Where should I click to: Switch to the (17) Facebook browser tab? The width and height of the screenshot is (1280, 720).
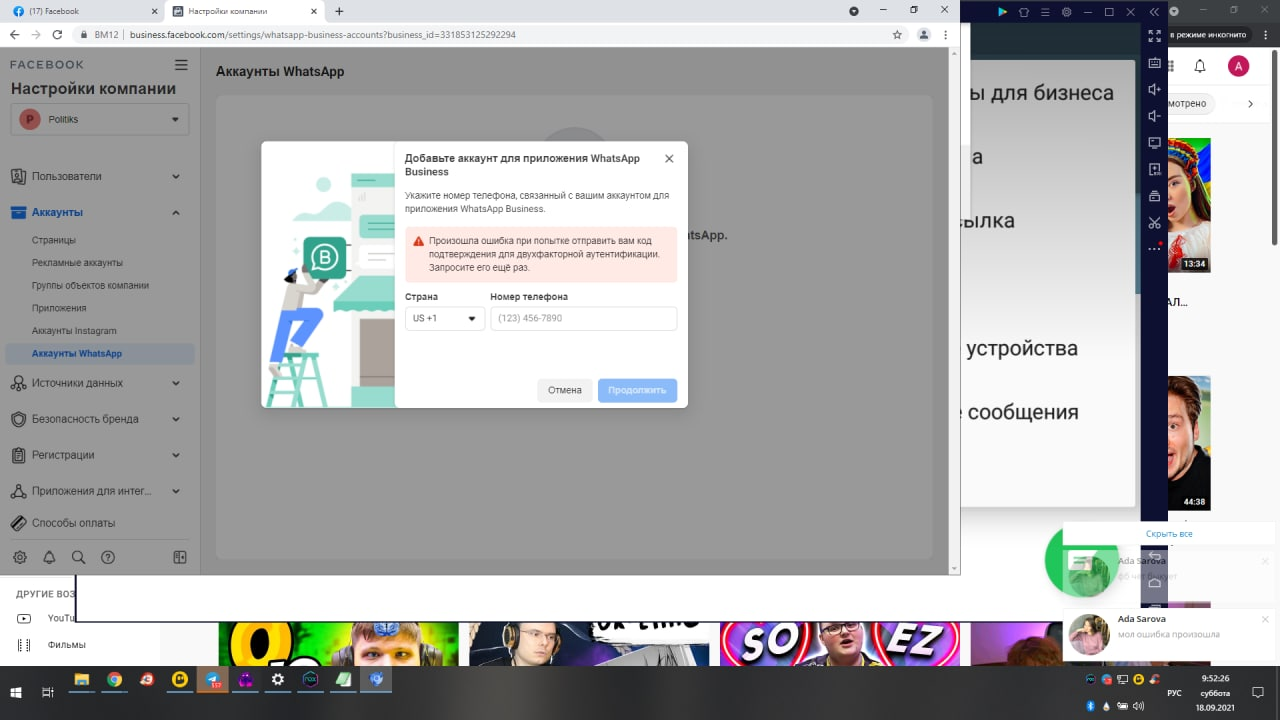[x=83, y=11]
